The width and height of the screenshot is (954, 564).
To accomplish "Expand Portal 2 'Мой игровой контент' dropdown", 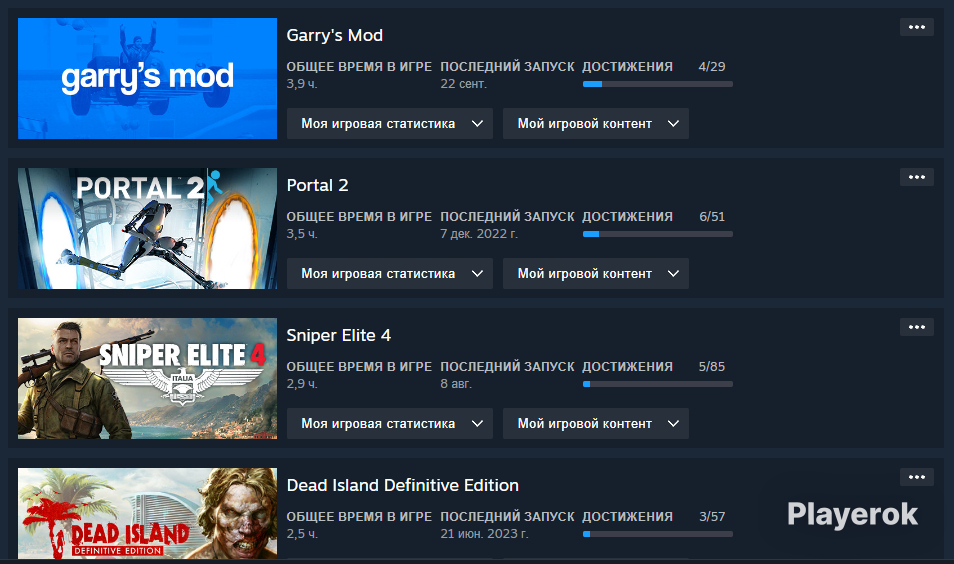I will 596,274.
